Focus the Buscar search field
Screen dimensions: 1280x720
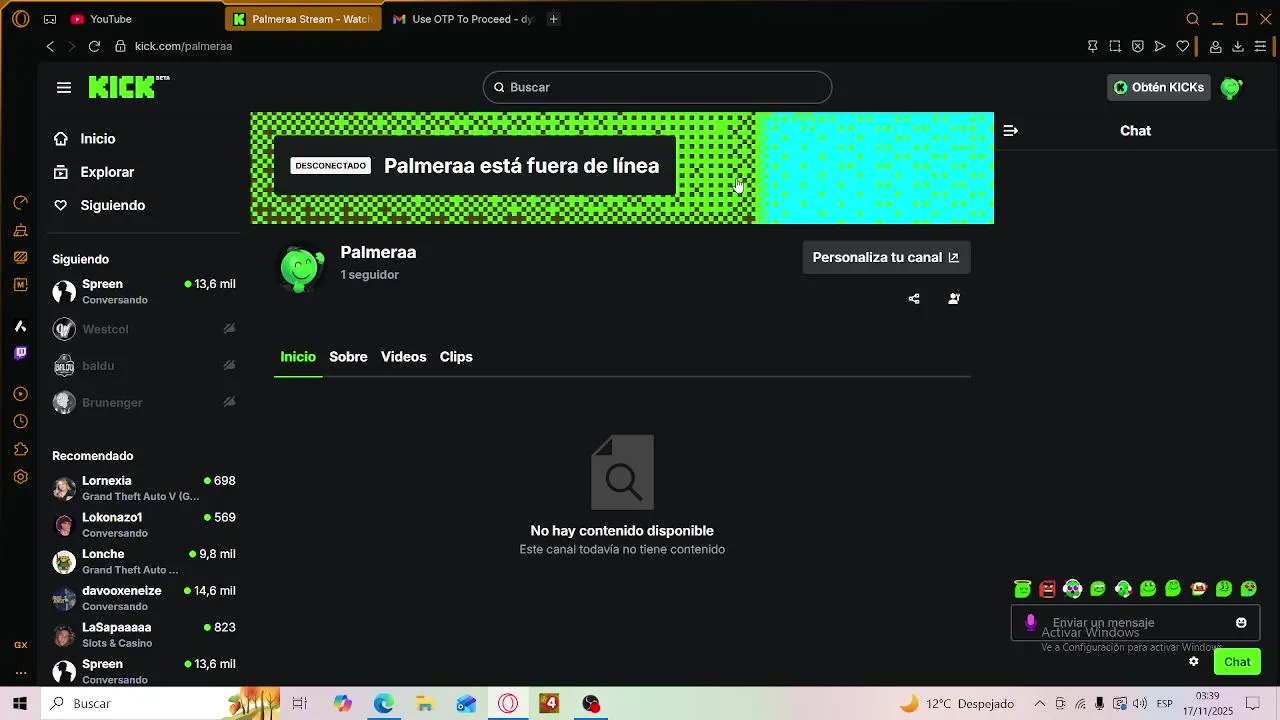coord(657,87)
